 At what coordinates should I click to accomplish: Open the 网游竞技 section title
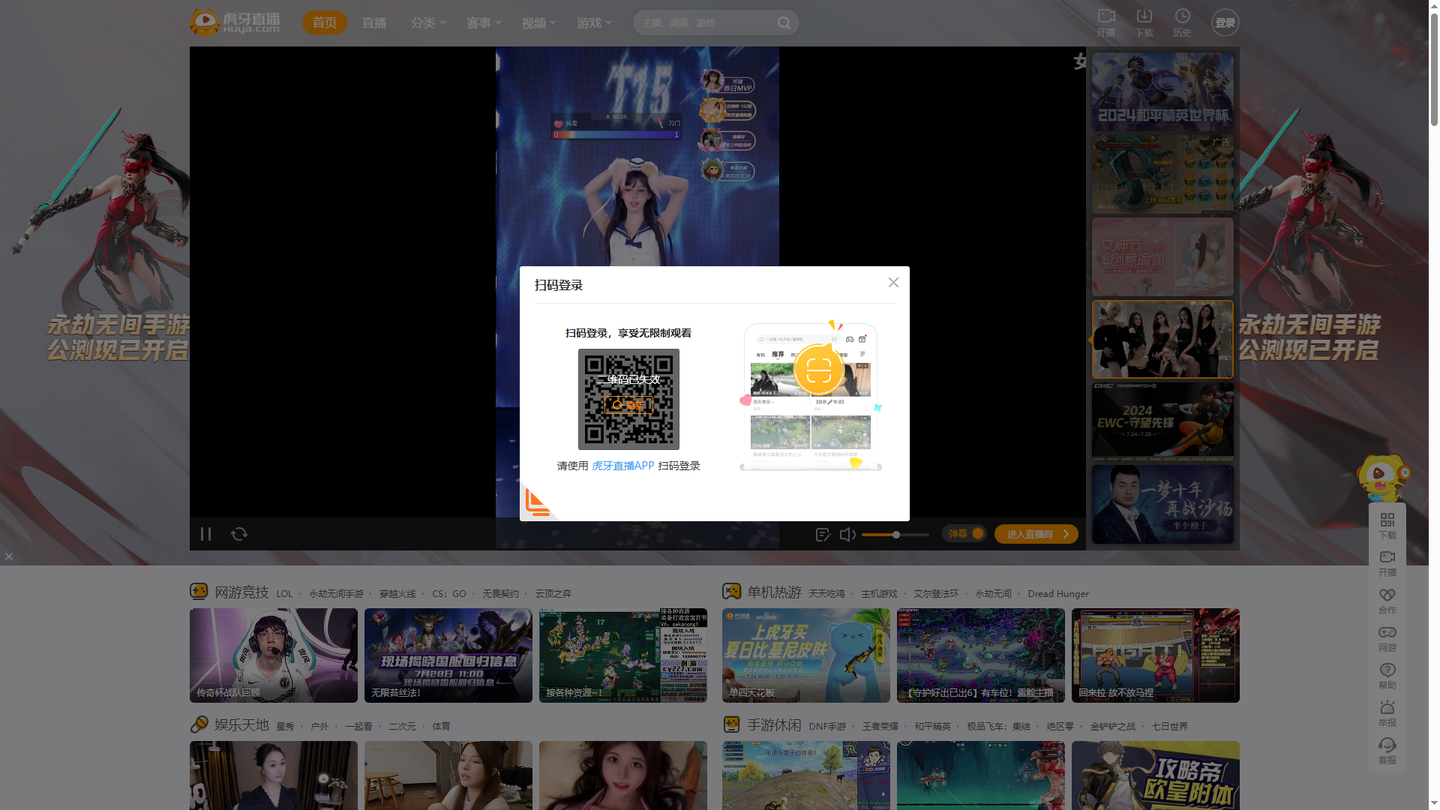(242, 592)
